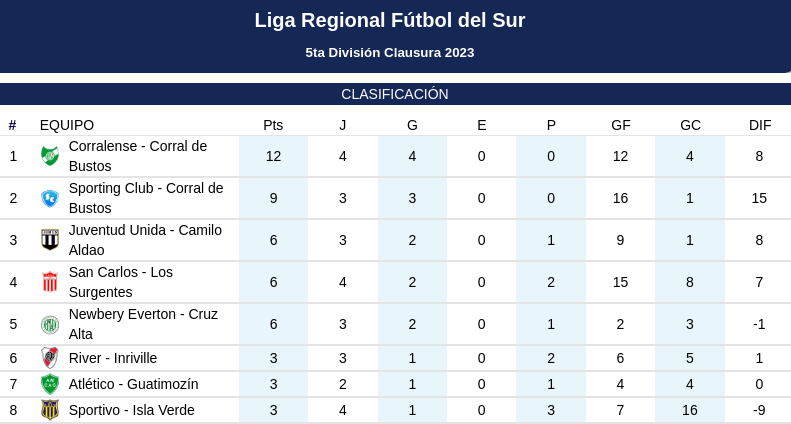Screen dimensions: 791x424
Task: Open Corralense - Corral de Bustos team
Action: pos(138,156)
